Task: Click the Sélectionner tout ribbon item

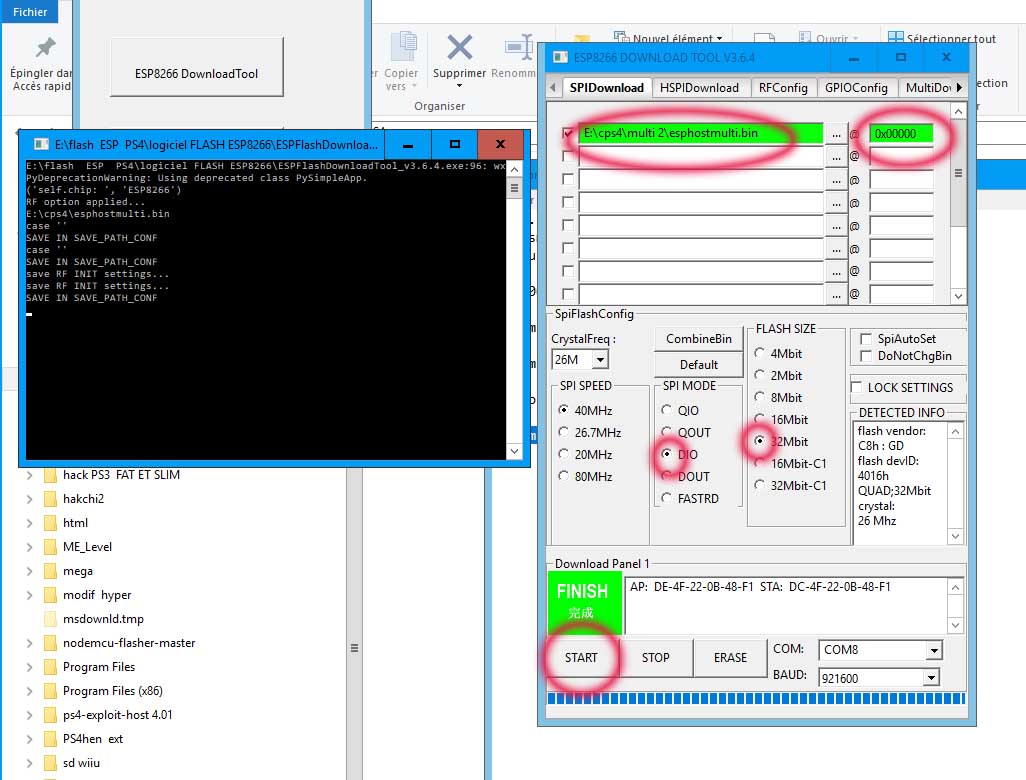Action: coord(942,39)
